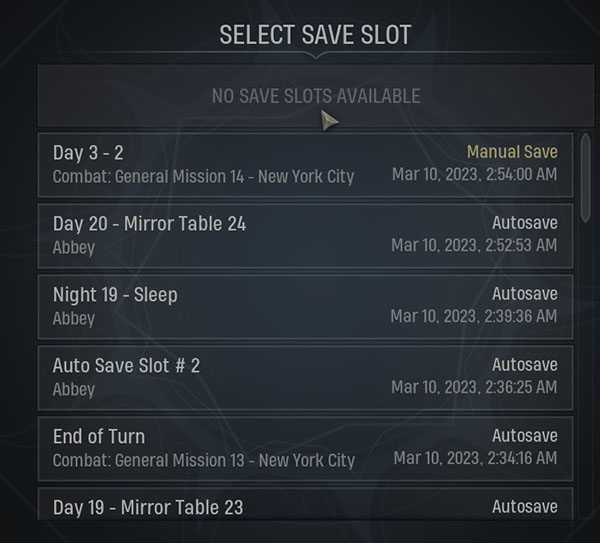Select the Day 3 - 2 save slot
The image size is (600, 543).
click(305, 165)
